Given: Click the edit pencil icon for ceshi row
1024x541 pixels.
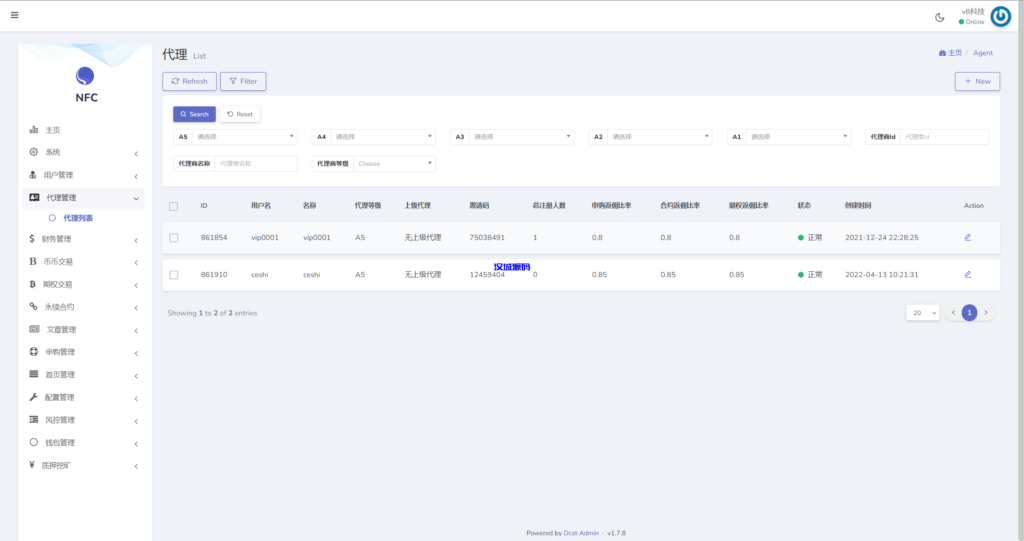Looking at the screenshot, I should click(x=967, y=274).
